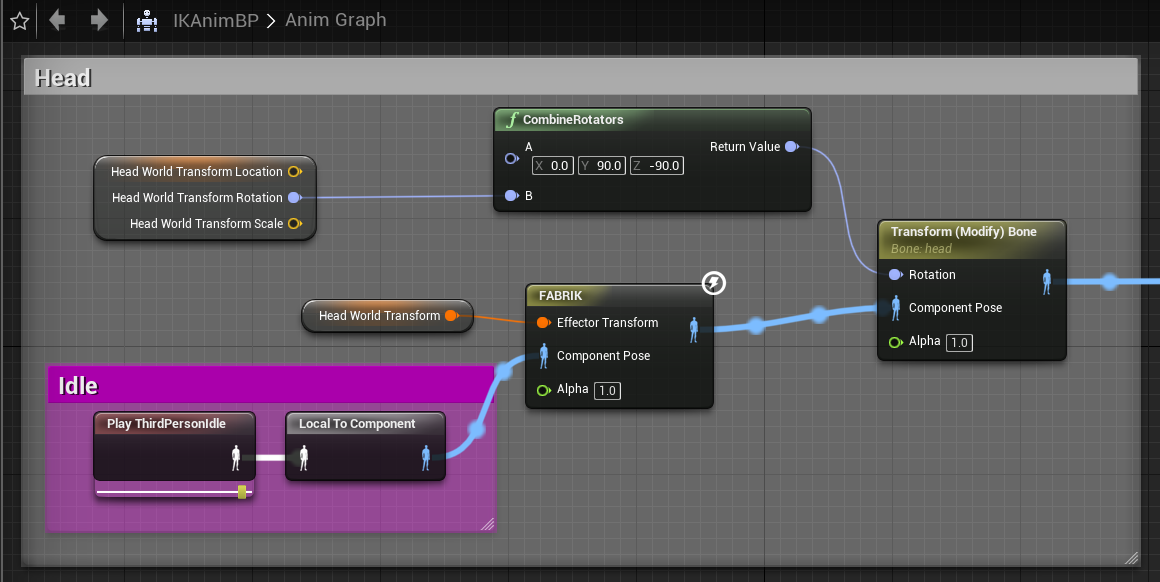Select the Transform (Modify) Bone node title

pyautogui.click(x=963, y=231)
